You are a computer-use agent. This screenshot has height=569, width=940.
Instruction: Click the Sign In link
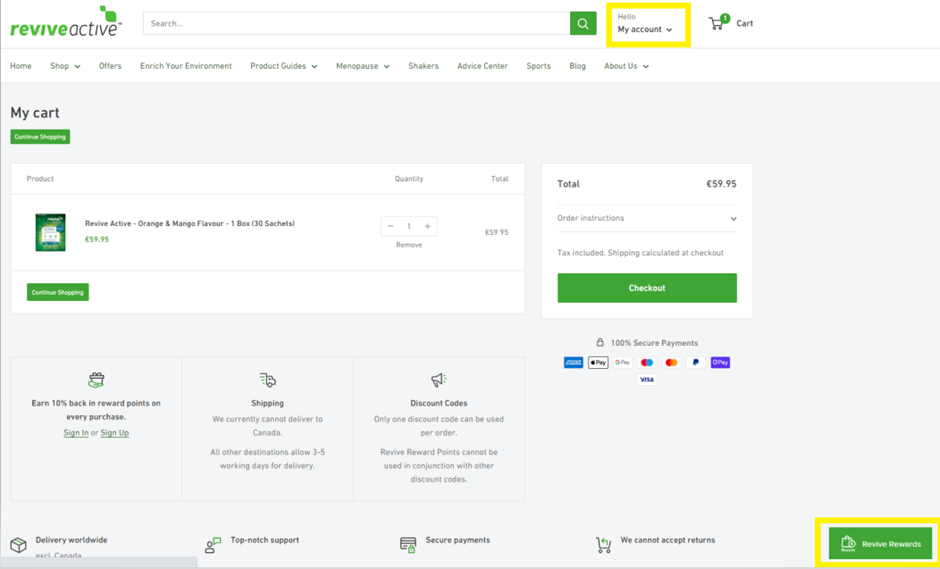(76, 432)
